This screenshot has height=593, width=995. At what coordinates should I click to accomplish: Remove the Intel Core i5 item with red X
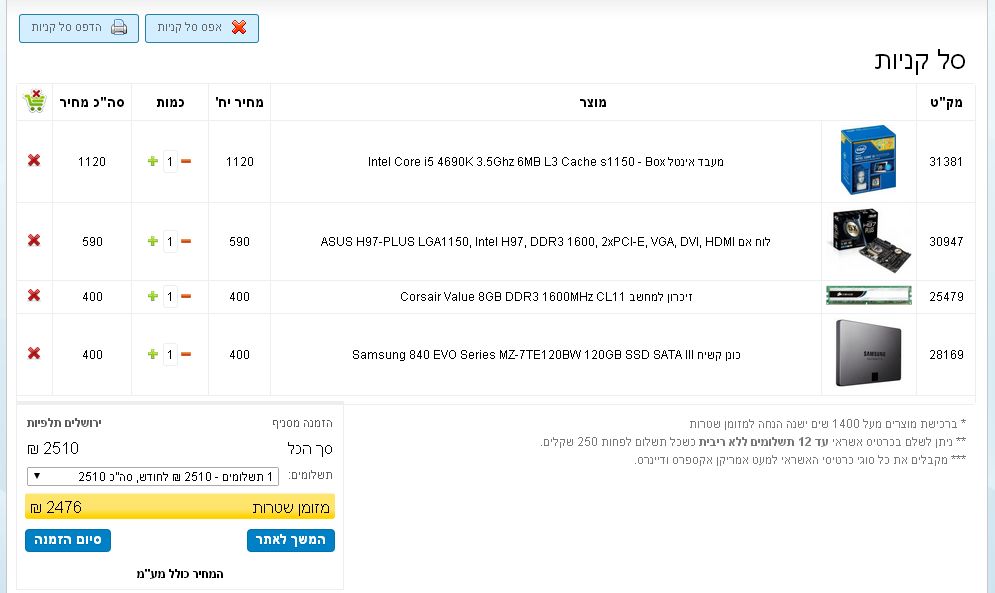point(34,161)
